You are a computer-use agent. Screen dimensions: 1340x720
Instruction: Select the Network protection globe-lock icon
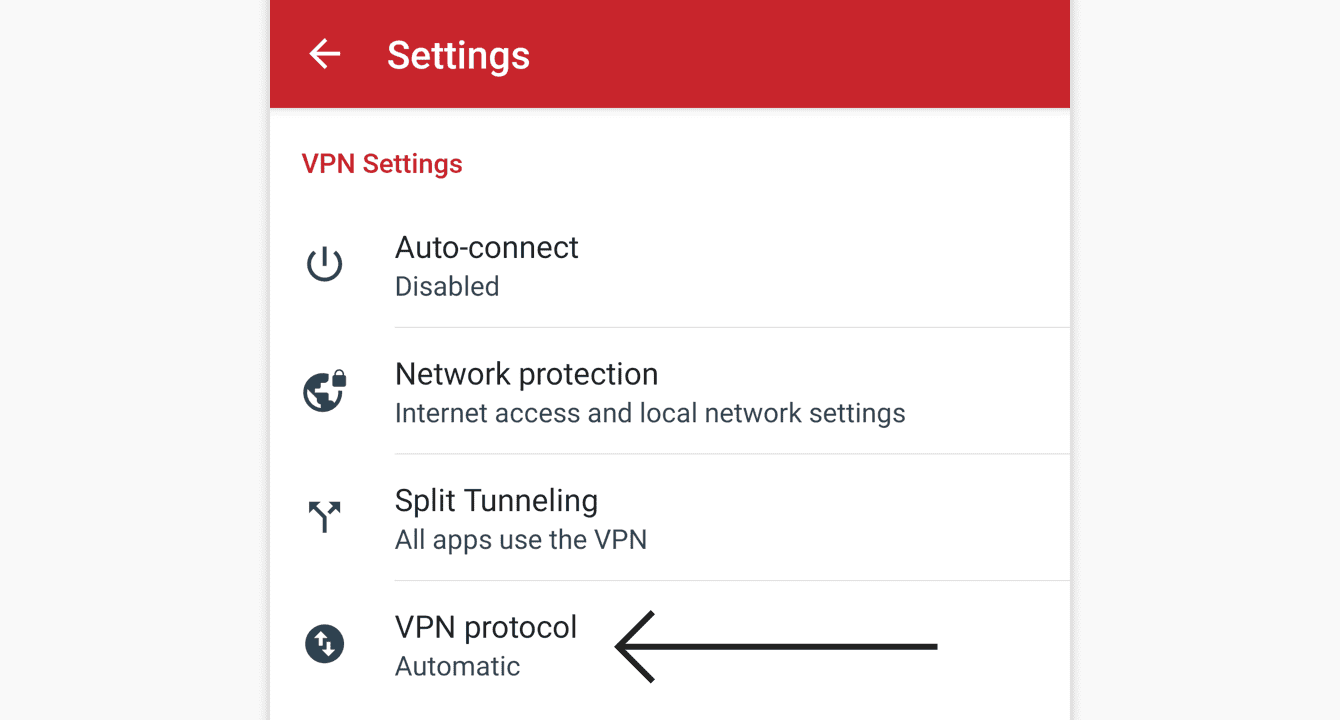[324, 391]
